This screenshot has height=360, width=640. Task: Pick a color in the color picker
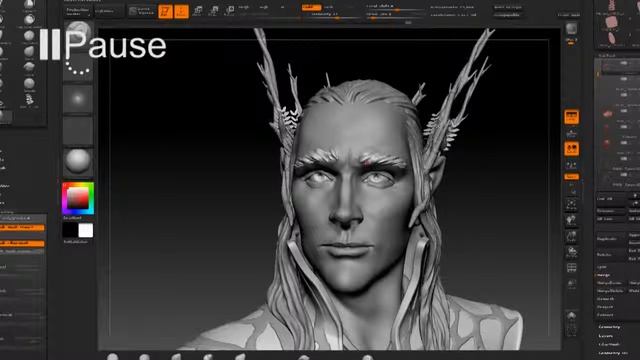click(78, 198)
